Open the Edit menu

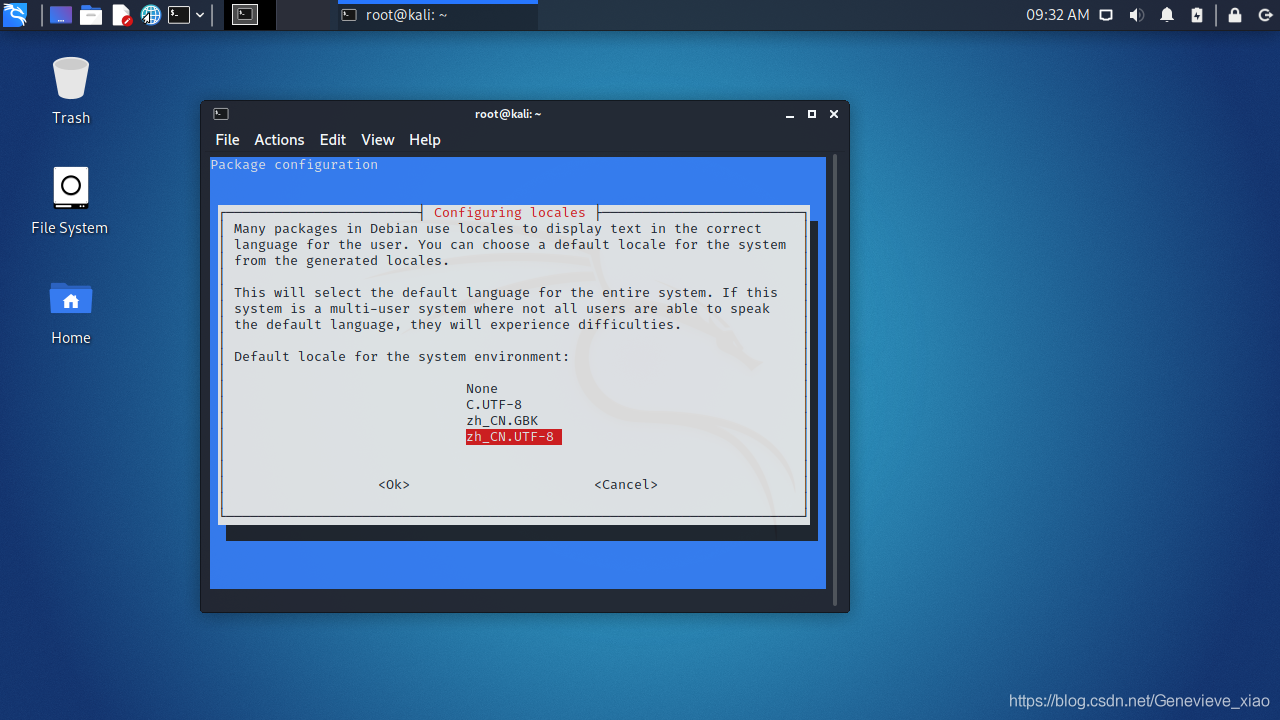[x=333, y=140]
